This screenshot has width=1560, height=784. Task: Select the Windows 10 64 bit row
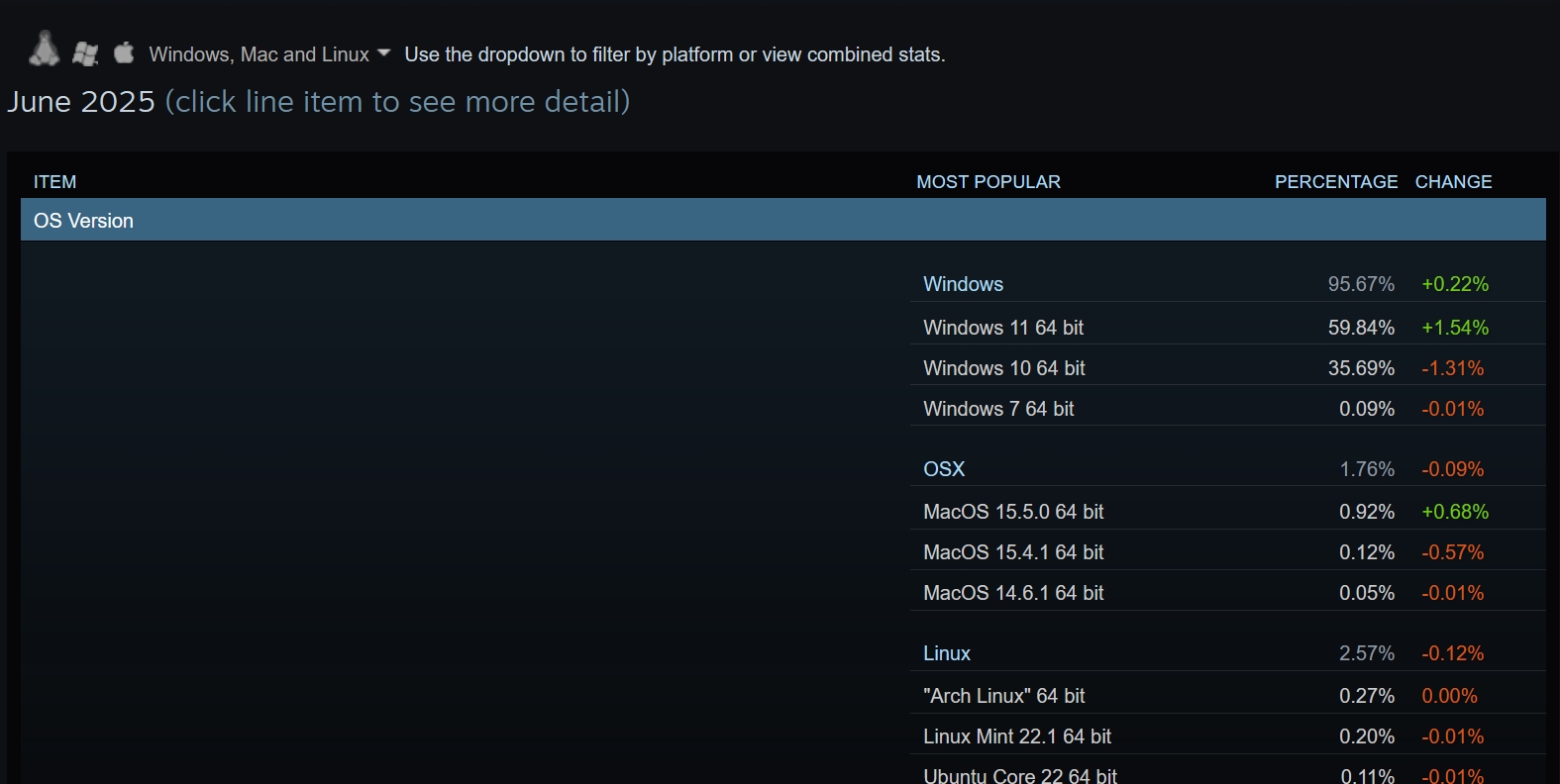1228,367
